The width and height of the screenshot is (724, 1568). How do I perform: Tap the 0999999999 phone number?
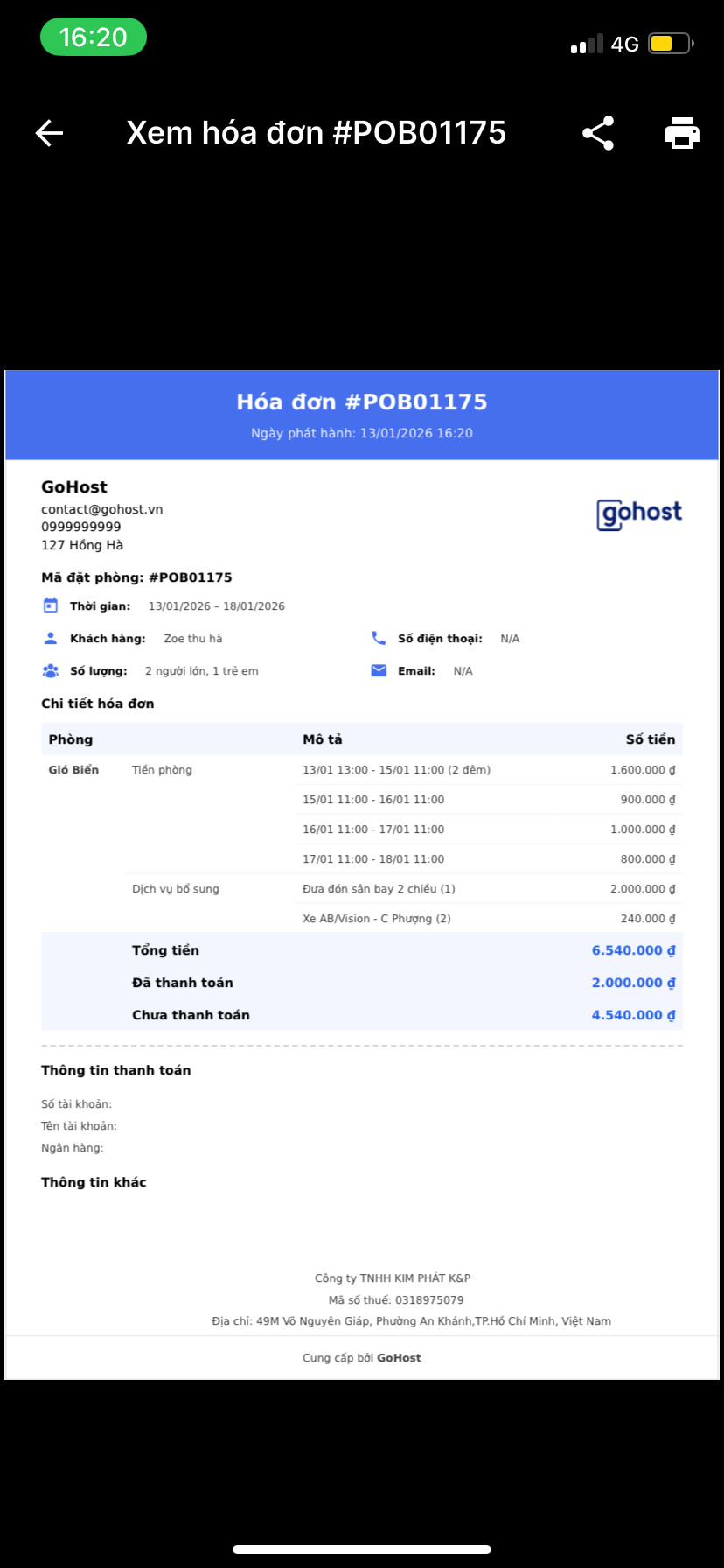[x=81, y=527]
